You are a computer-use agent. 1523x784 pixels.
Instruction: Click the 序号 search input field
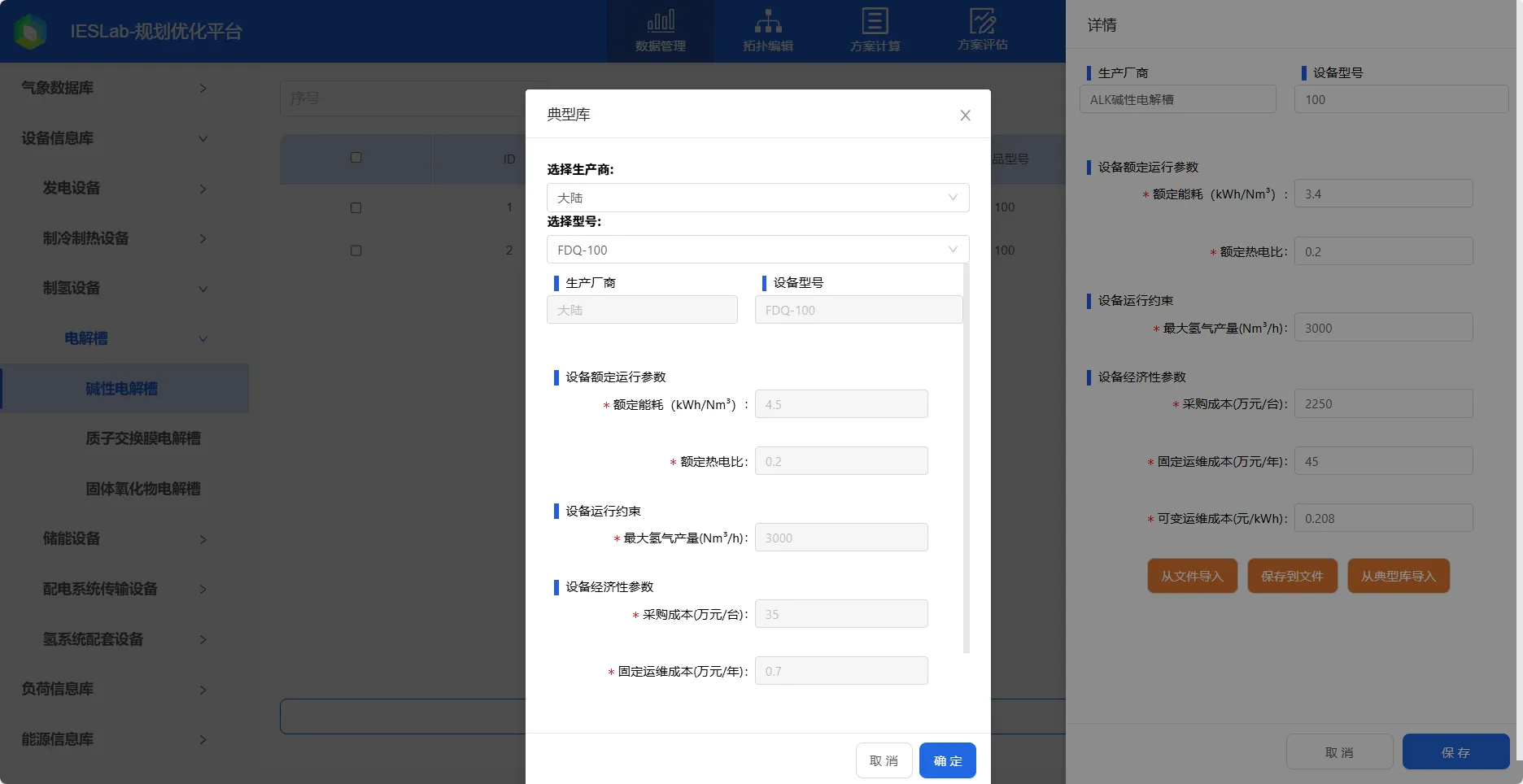click(403, 98)
